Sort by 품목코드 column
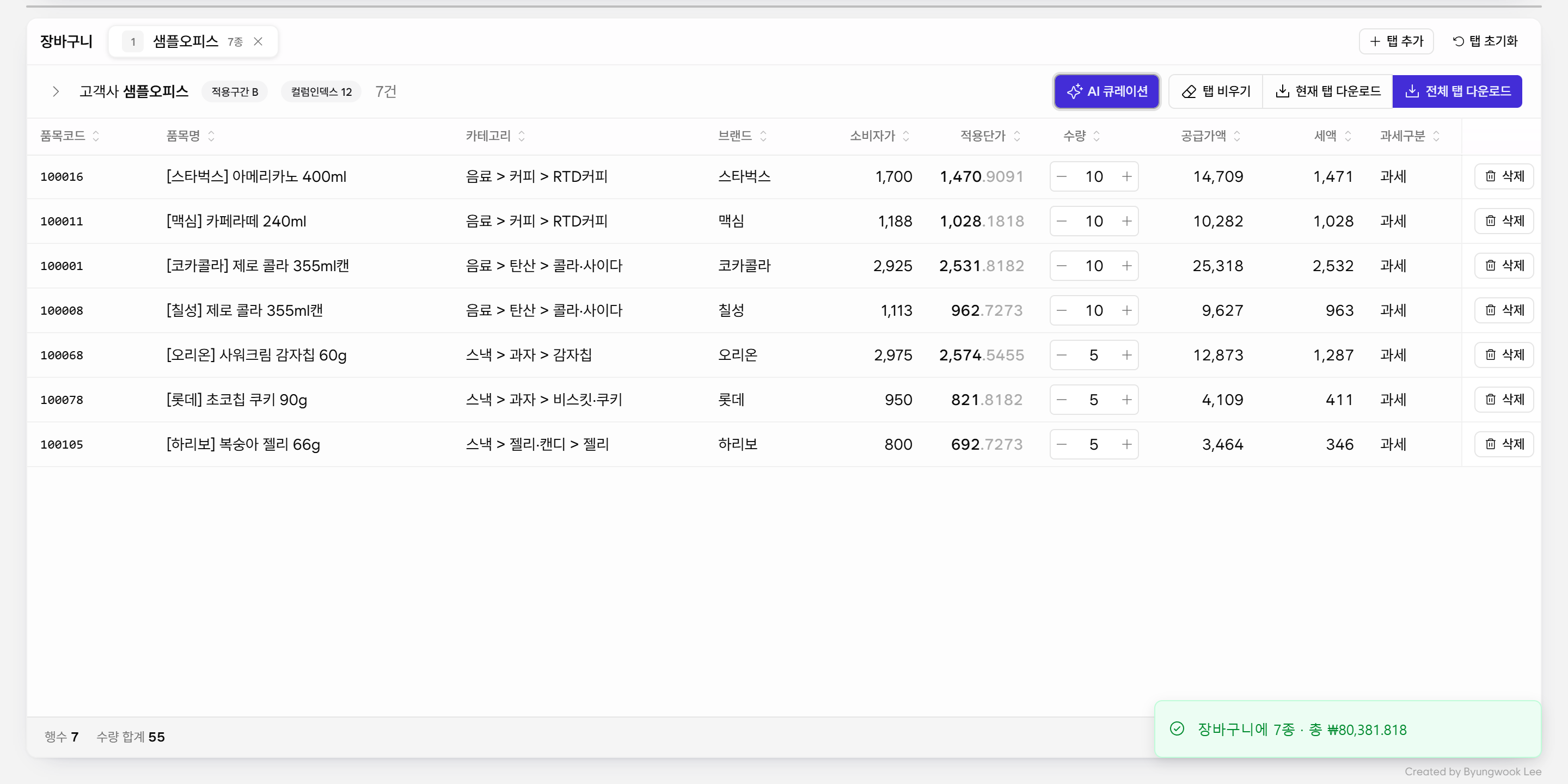This screenshot has height=784, width=1568. [69, 136]
